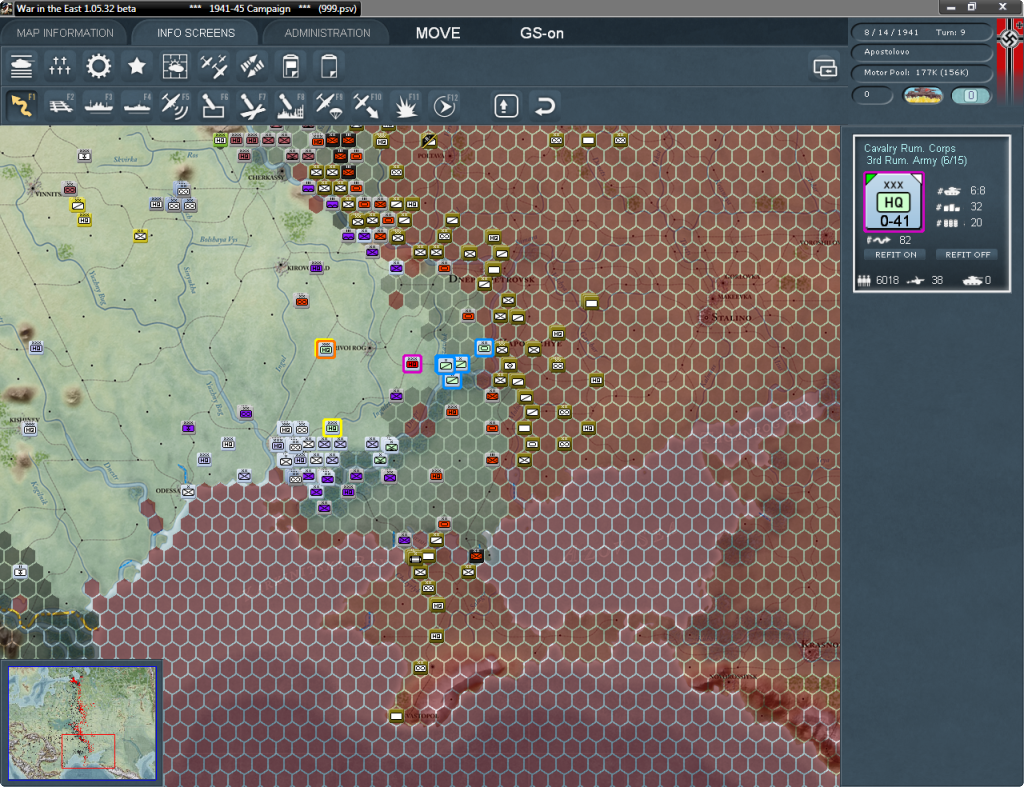Turn REFIT OFF for Cavalry Rum. Corps
1024x787 pixels.
click(x=967, y=255)
